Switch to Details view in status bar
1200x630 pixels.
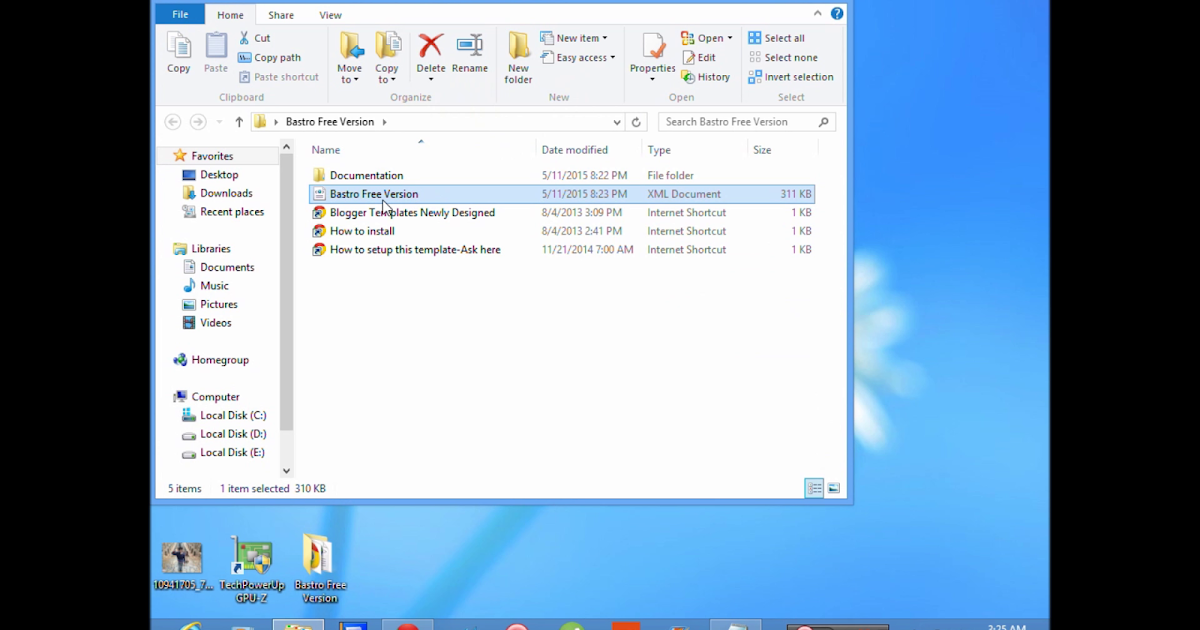[814, 488]
